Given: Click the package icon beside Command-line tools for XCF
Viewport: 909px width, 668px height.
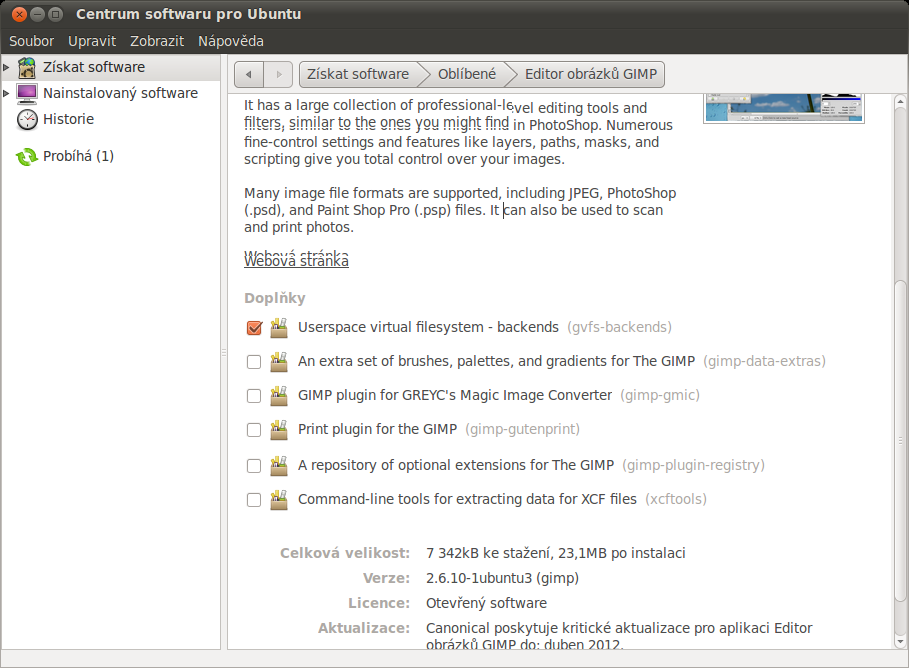Looking at the screenshot, I should (x=279, y=500).
